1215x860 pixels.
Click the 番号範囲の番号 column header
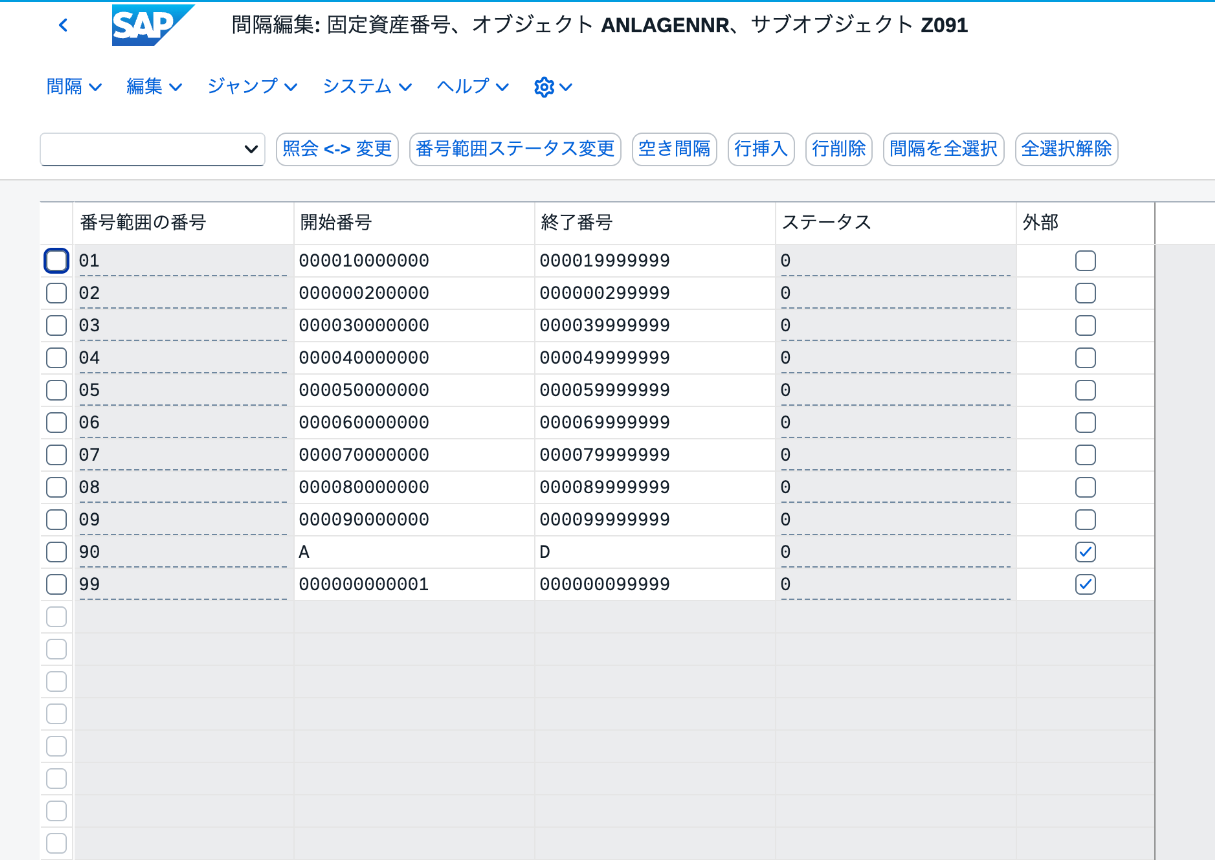tap(184, 223)
